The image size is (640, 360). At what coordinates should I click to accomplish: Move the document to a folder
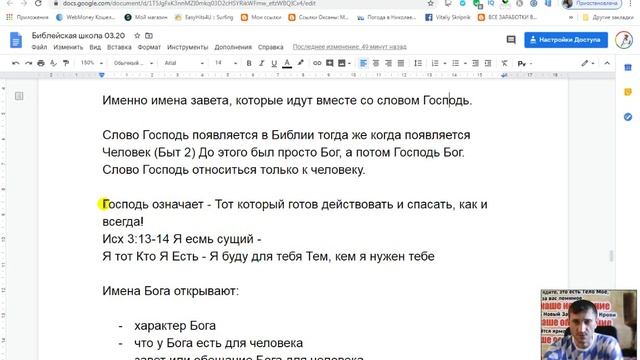tap(149, 36)
